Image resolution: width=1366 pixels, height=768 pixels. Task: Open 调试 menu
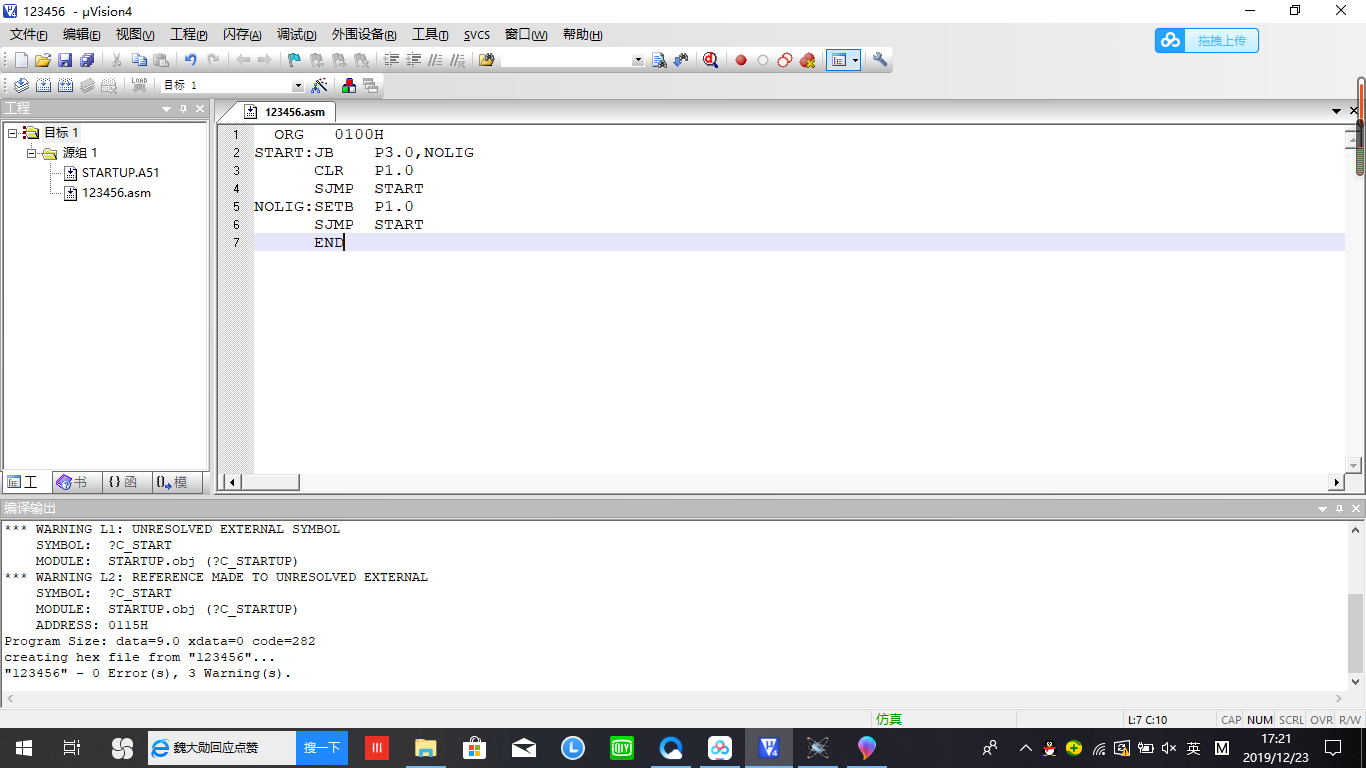coord(296,35)
